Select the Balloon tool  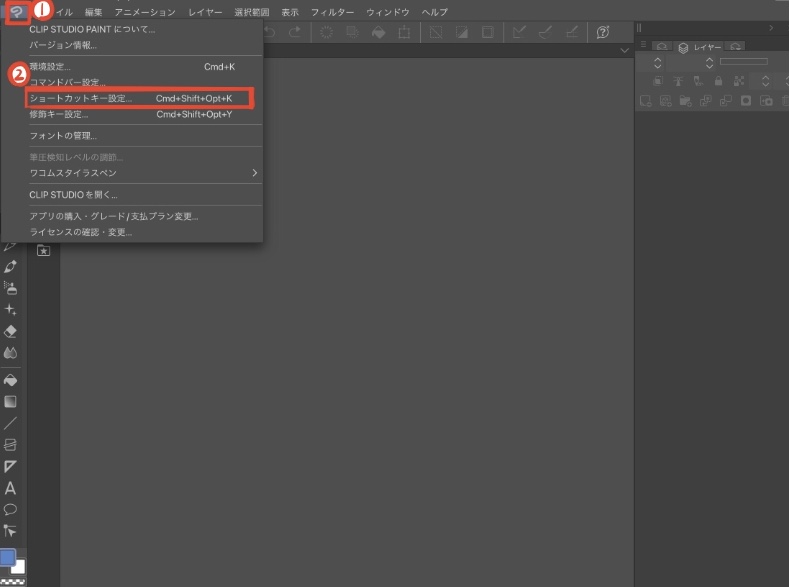tap(11, 510)
